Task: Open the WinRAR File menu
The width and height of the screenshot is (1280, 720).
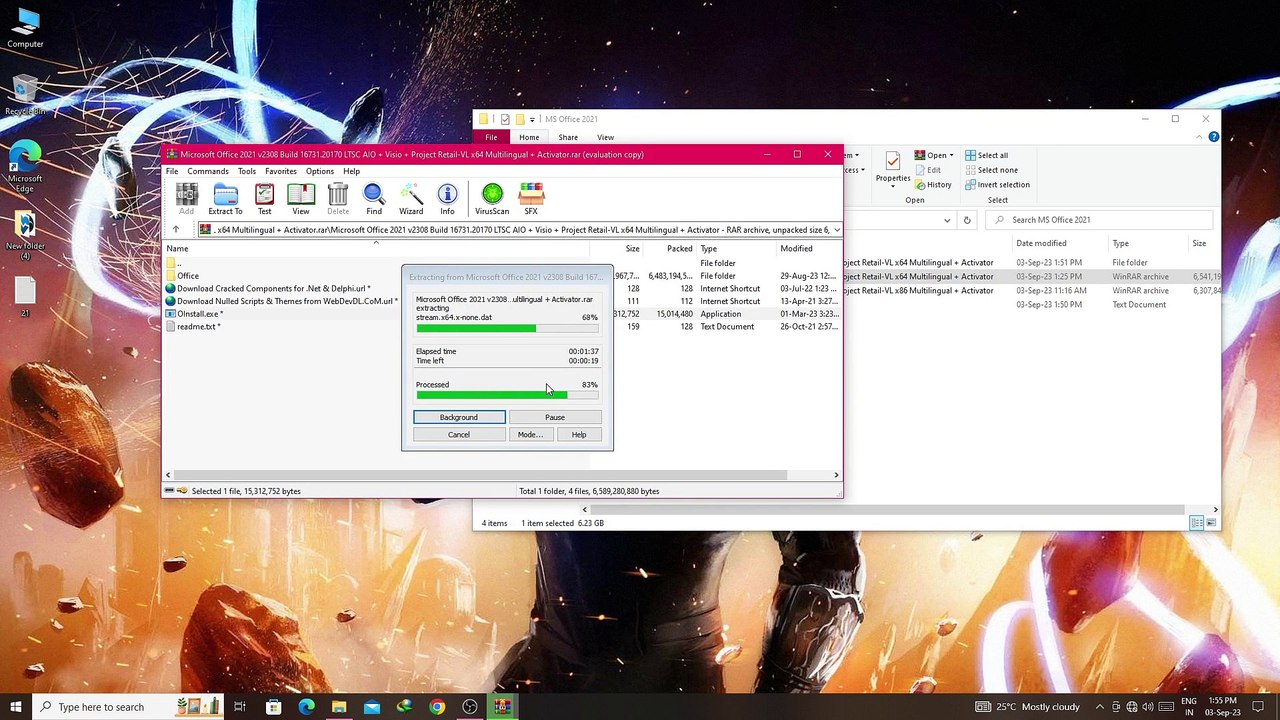Action: (172, 171)
